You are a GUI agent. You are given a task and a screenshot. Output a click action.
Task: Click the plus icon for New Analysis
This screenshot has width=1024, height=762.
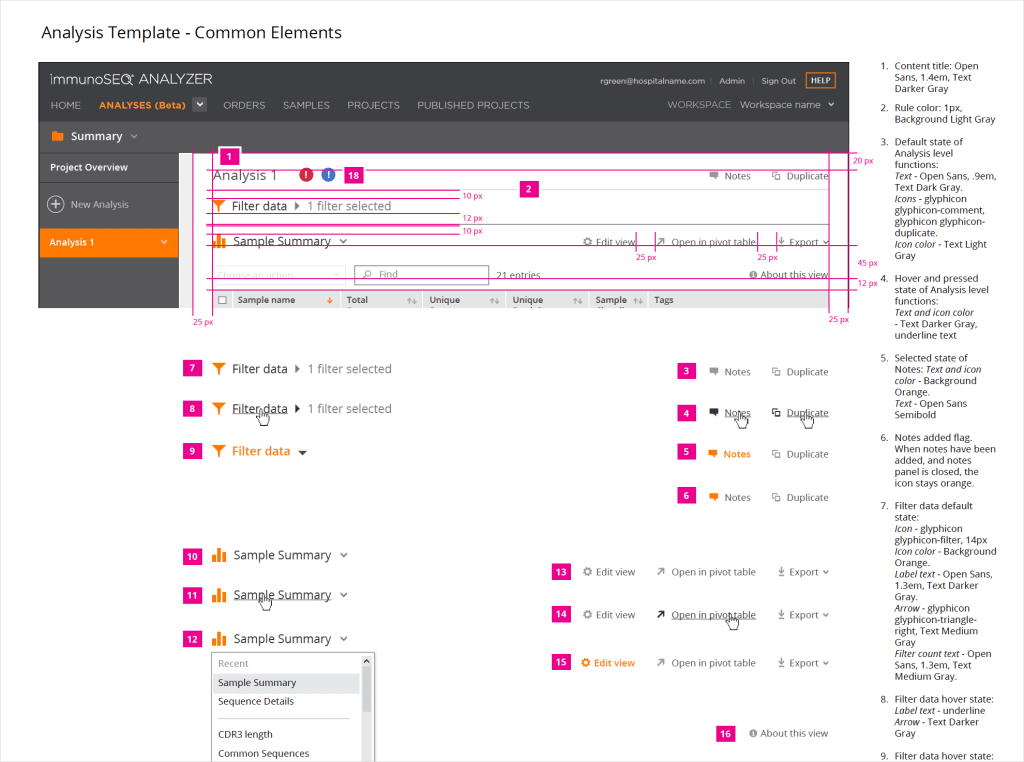56,204
